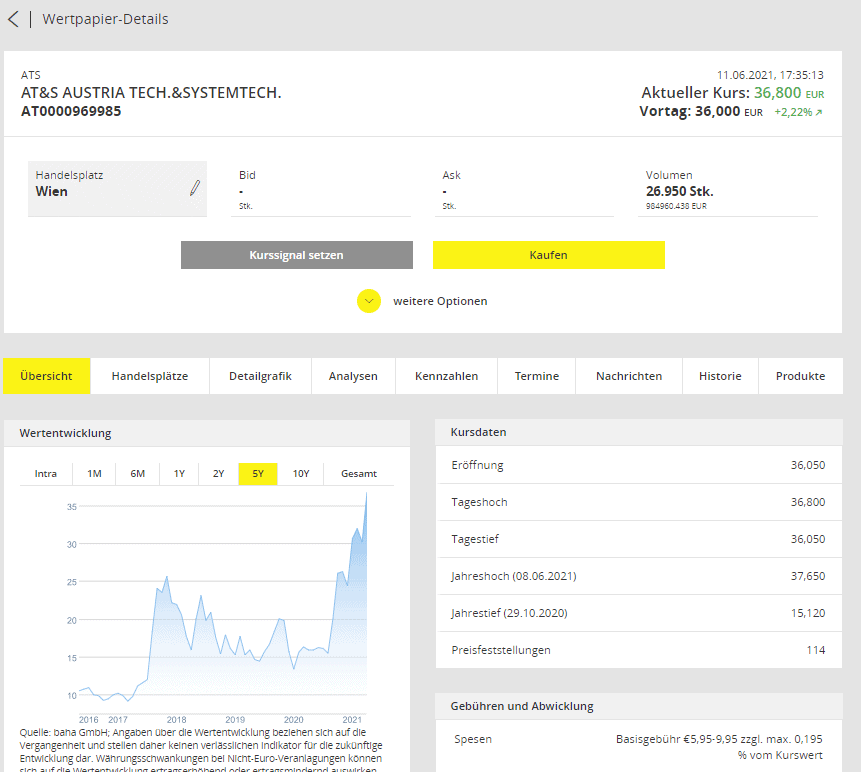
Task: Click the green trend arrow beside +2,22%
Action: tap(819, 113)
